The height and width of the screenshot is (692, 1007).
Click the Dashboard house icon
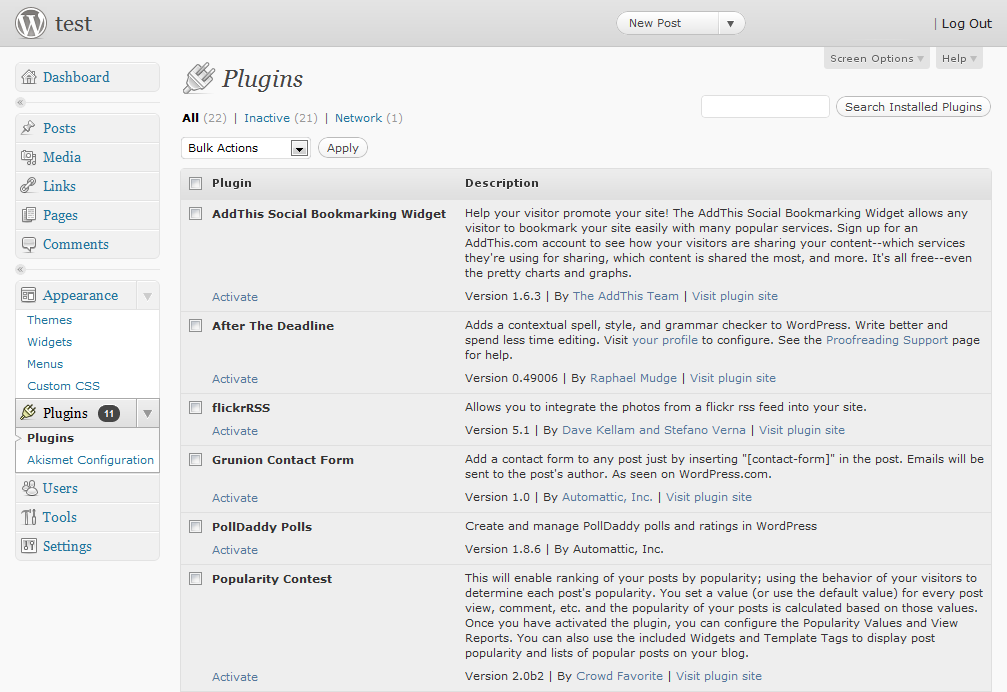pyautogui.click(x=28, y=77)
